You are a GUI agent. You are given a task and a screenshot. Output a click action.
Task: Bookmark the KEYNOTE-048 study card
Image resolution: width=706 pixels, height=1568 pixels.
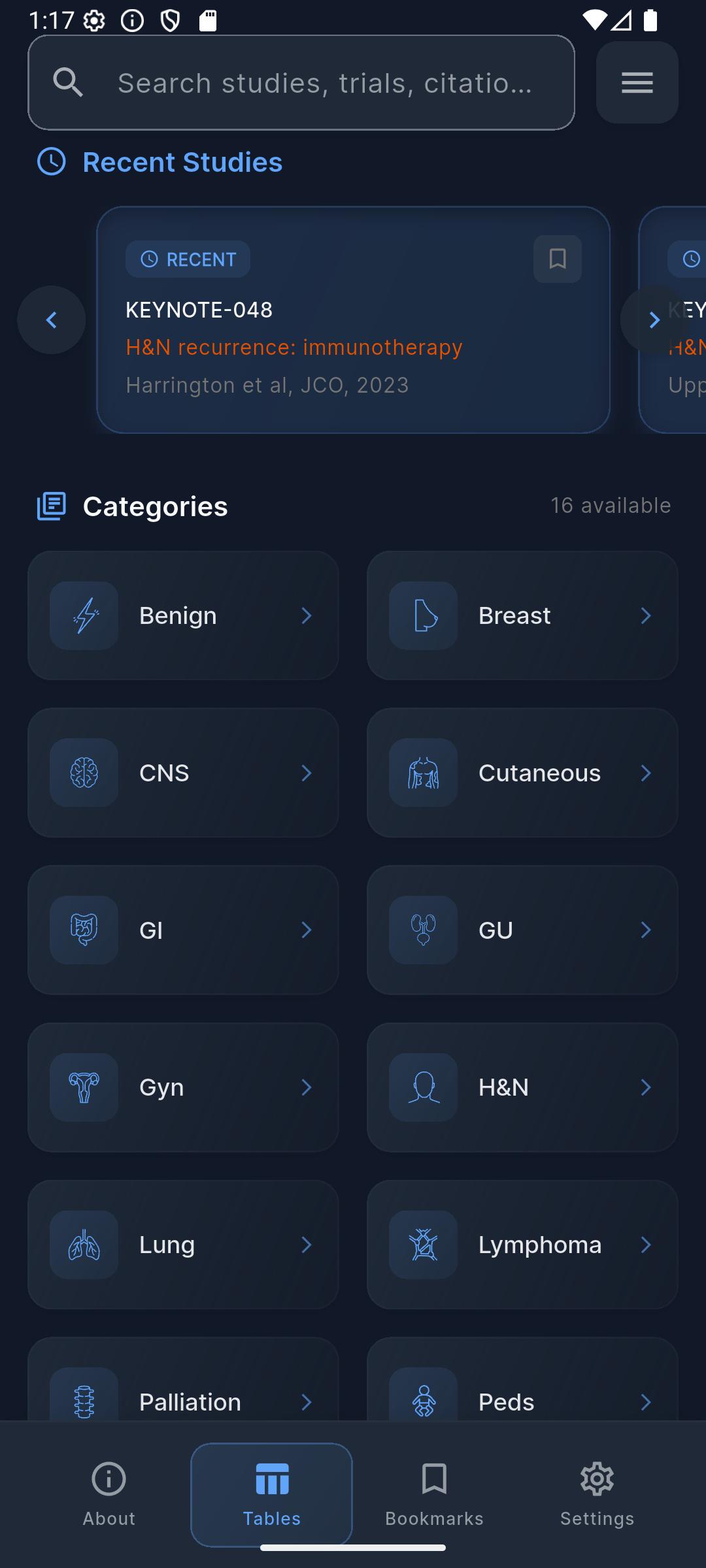pos(557,259)
